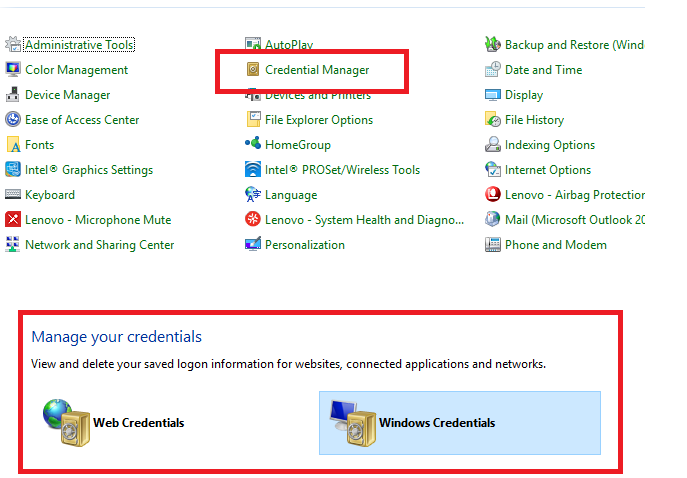Open Lenovo - System Health and Diagnostics link
Image resolution: width=687 pixels, height=478 pixels.
coord(365,220)
